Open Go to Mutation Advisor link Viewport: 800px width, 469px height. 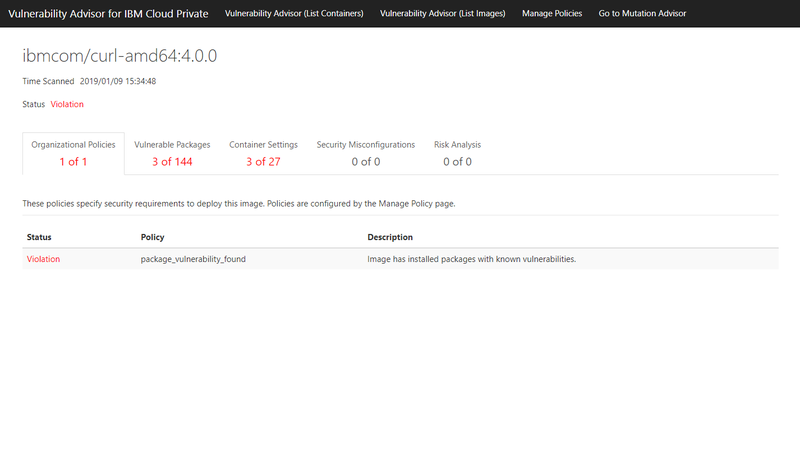tap(642, 14)
